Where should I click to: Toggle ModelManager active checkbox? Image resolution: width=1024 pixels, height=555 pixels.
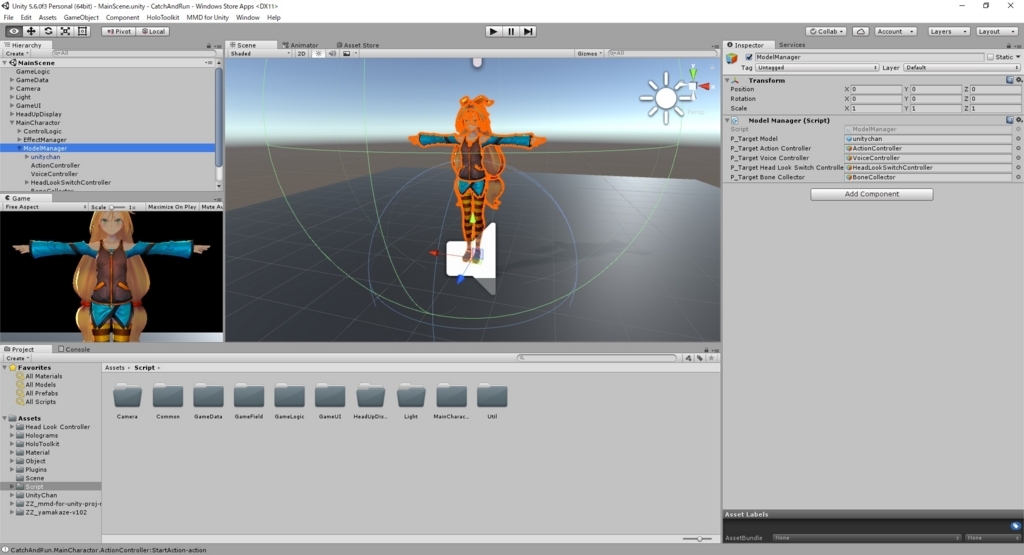click(749, 57)
